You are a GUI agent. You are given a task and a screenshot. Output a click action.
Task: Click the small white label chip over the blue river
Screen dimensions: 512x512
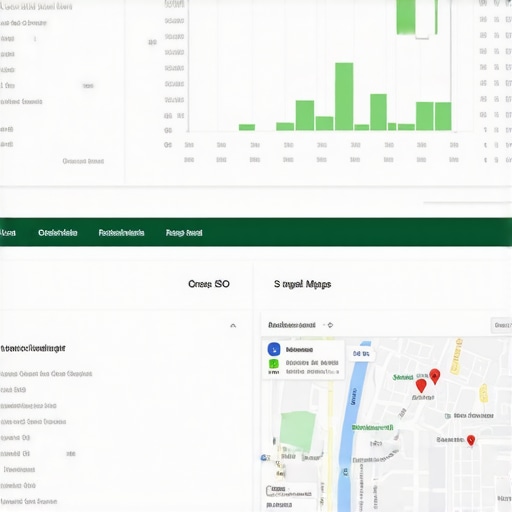coord(361,354)
